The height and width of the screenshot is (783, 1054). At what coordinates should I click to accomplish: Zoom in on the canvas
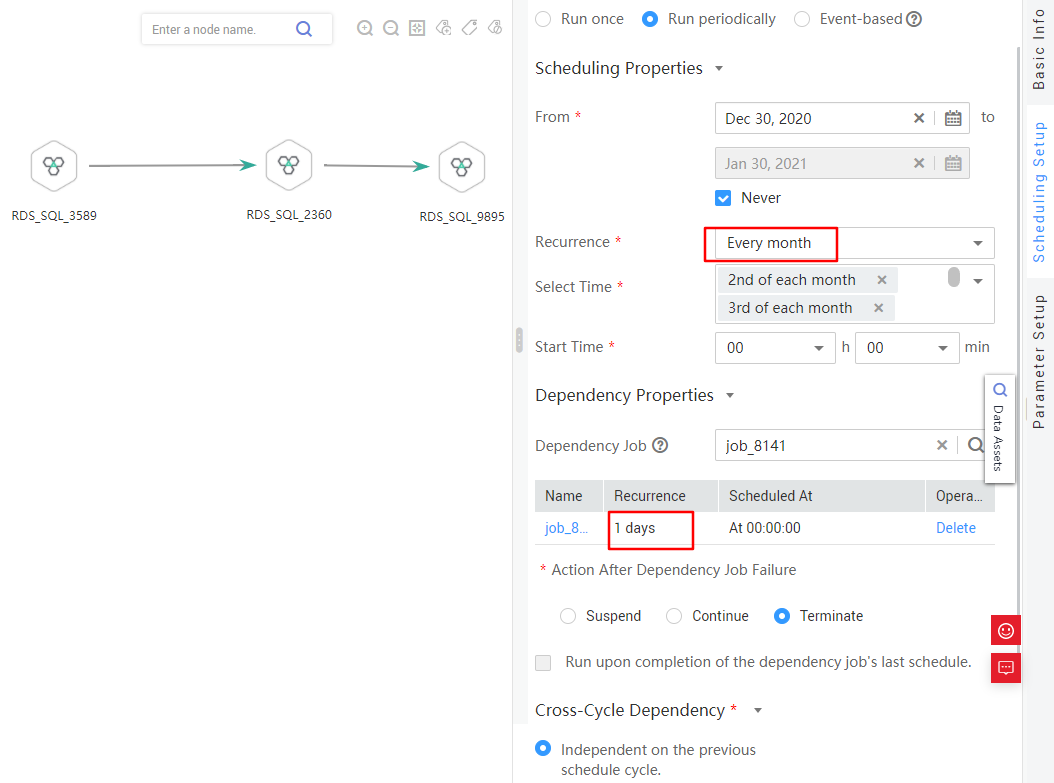click(x=365, y=28)
